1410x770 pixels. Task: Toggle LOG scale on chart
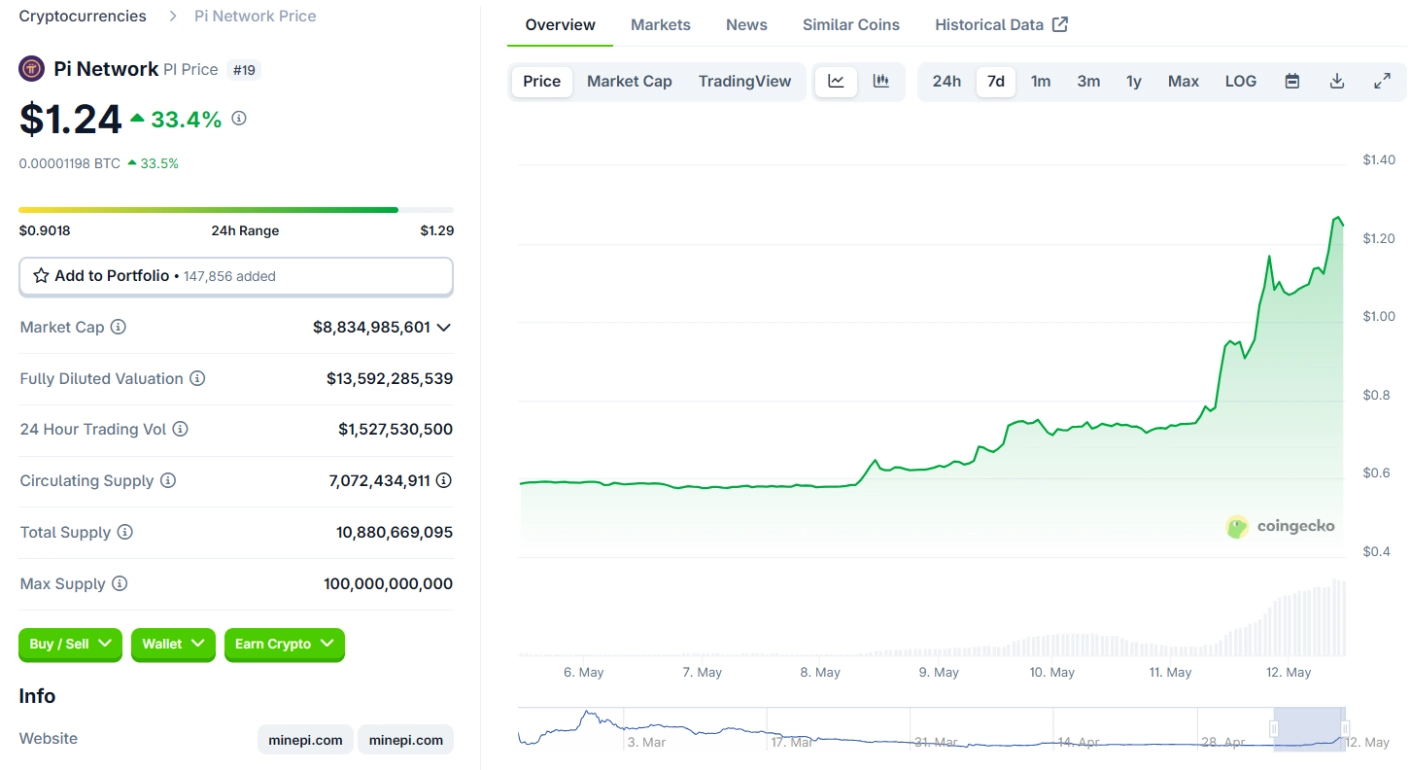coord(1241,81)
